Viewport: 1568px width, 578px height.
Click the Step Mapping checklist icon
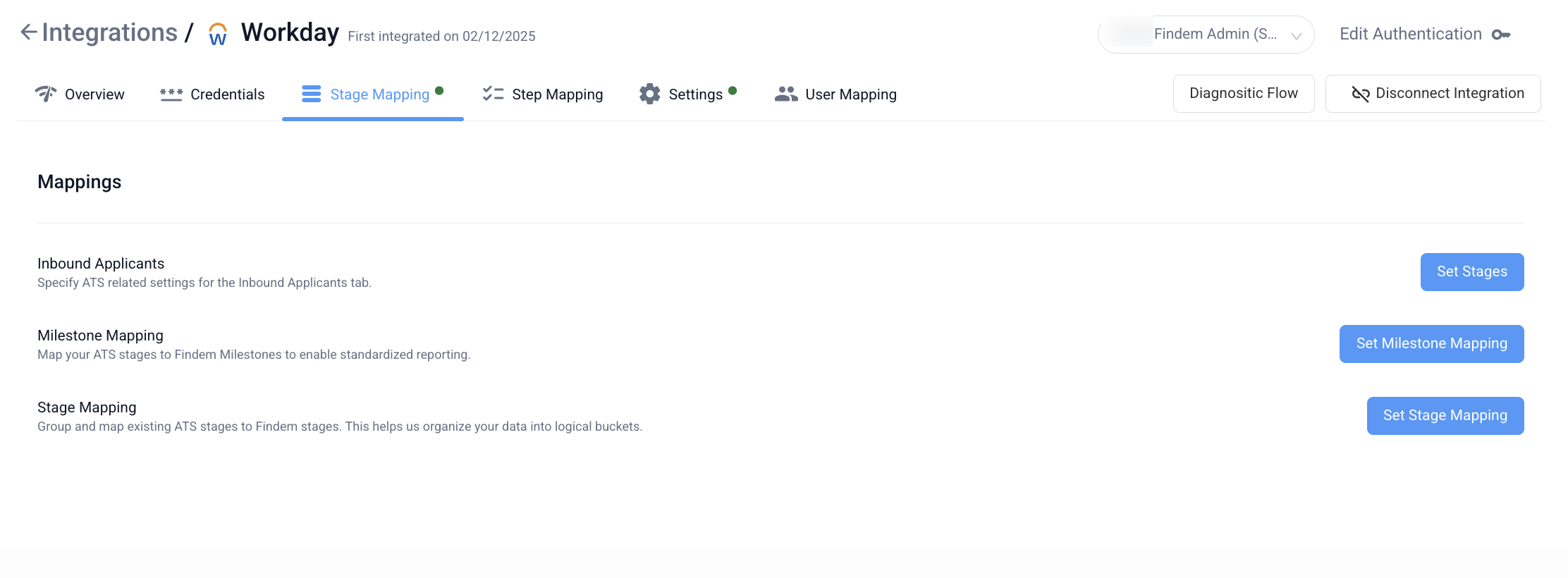coord(493,94)
